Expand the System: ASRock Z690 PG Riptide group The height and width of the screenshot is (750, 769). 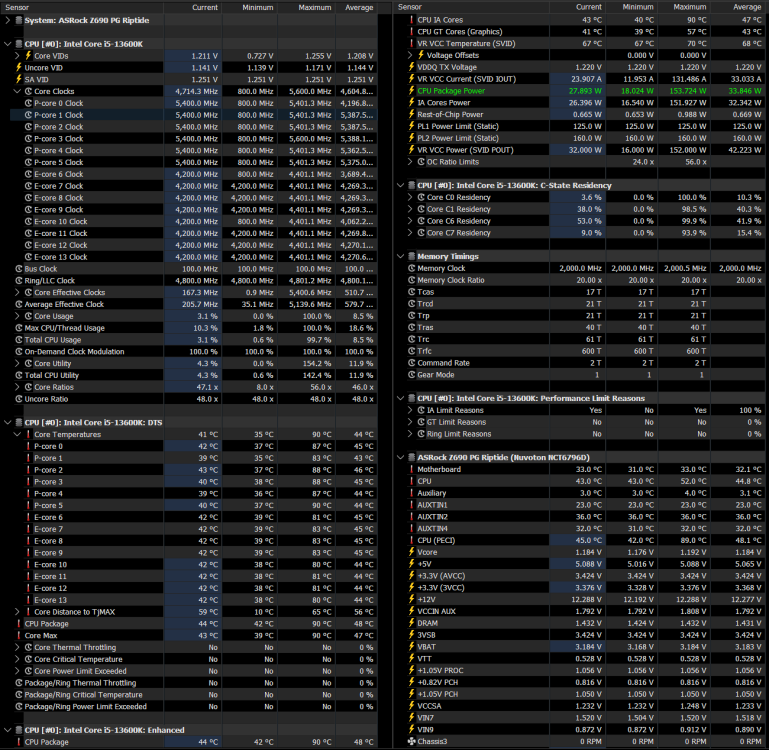click(8, 20)
